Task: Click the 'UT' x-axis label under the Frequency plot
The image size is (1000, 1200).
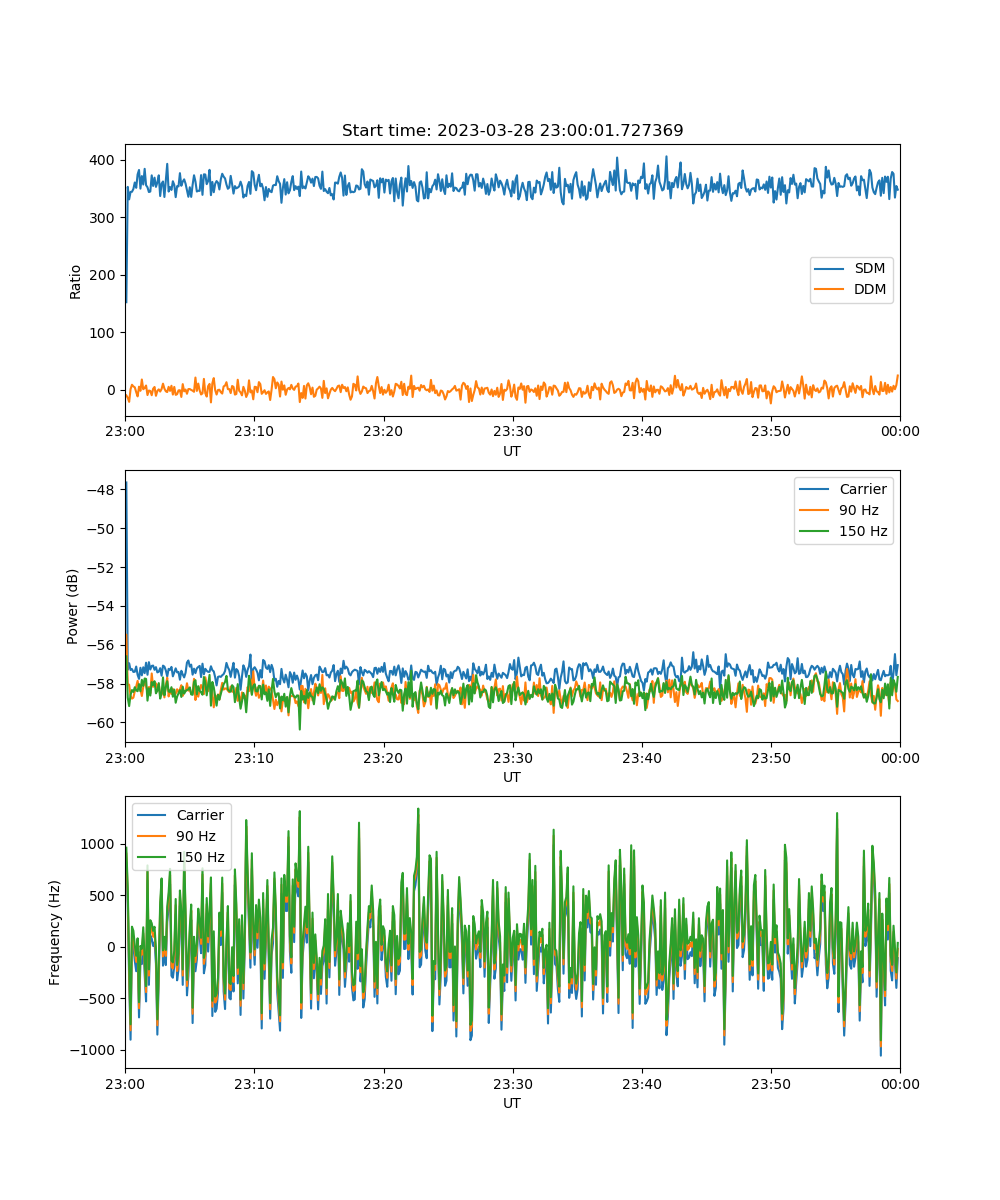Action: pyautogui.click(x=512, y=1103)
